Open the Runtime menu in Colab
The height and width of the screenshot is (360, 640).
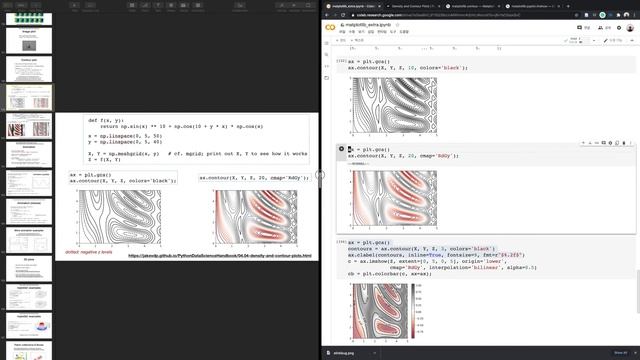(382, 32)
